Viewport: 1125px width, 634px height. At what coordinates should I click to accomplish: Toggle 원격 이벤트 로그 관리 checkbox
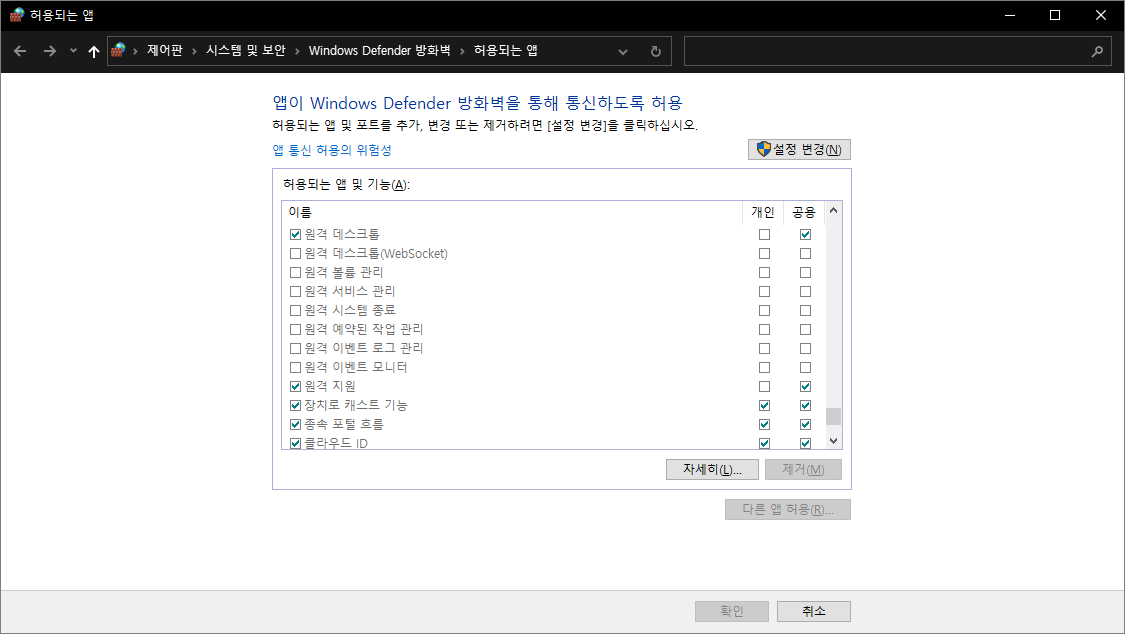[x=296, y=349]
